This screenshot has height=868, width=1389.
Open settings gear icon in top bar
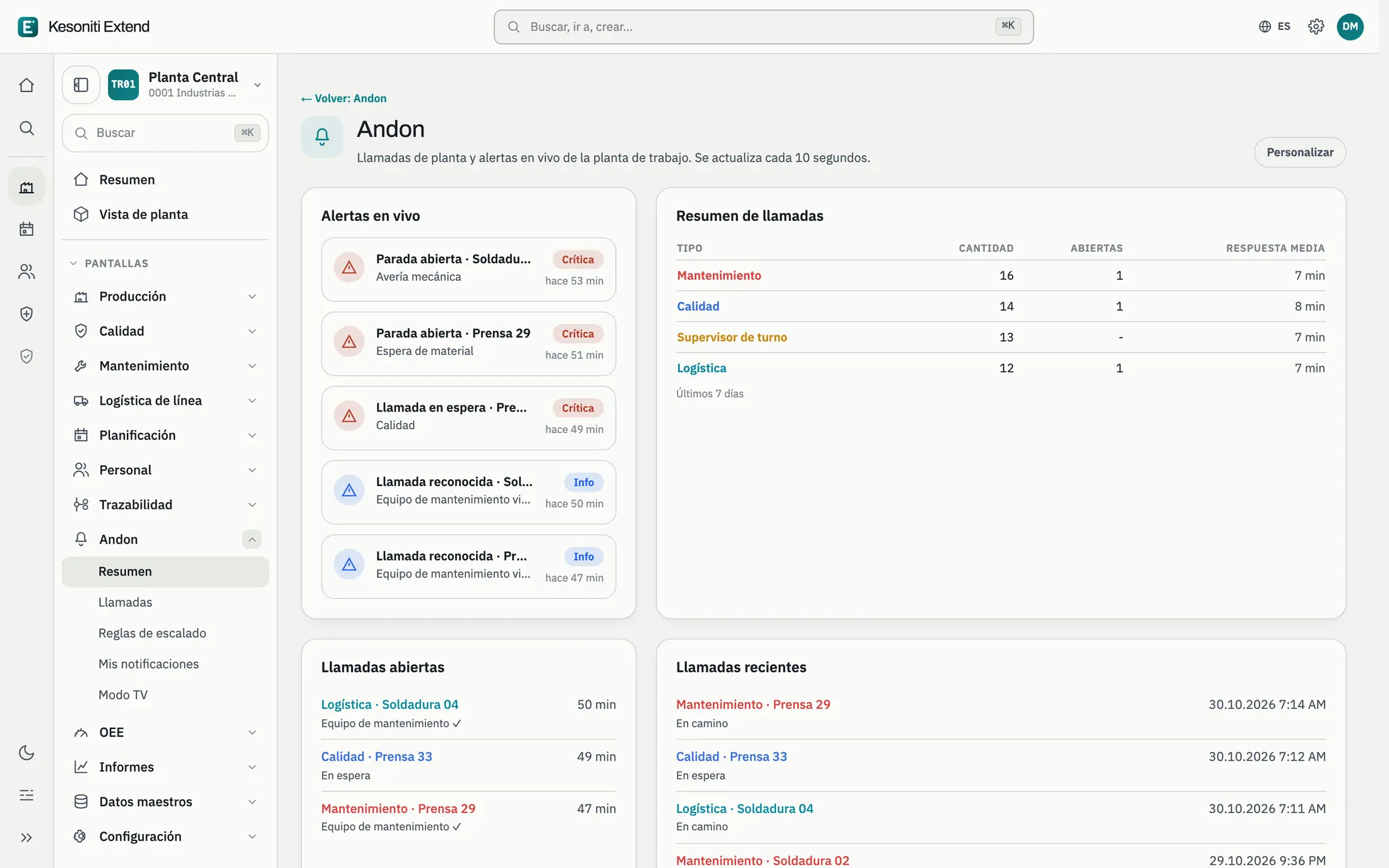point(1316,27)
